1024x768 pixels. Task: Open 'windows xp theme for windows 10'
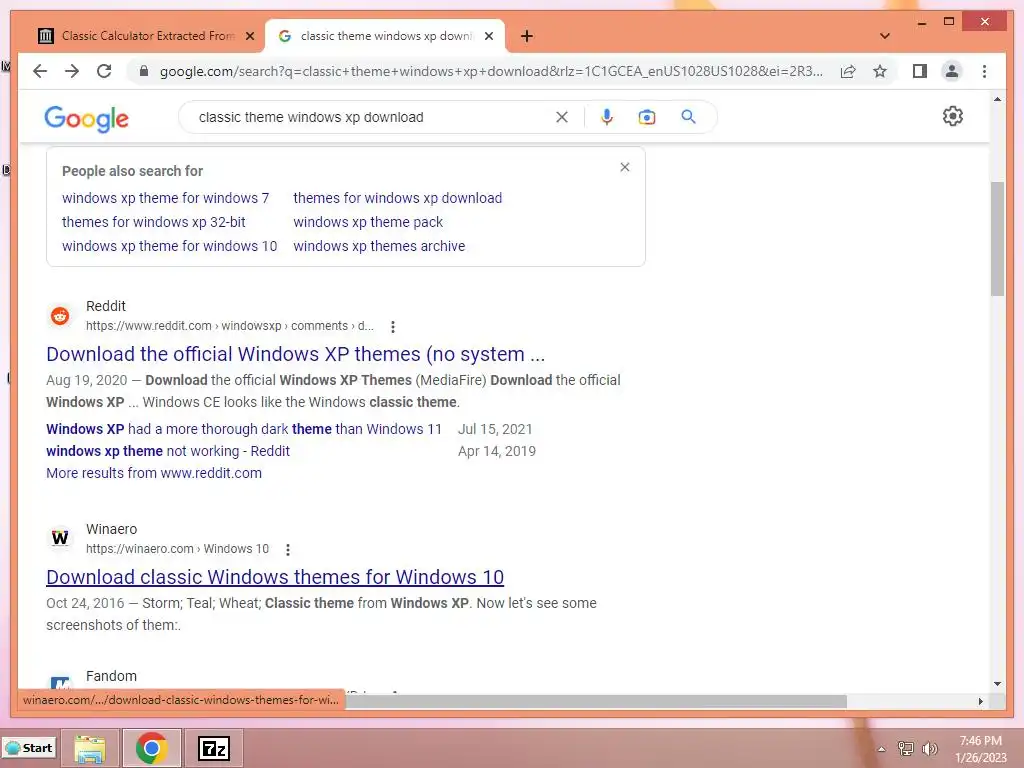(x=169, y=246)
